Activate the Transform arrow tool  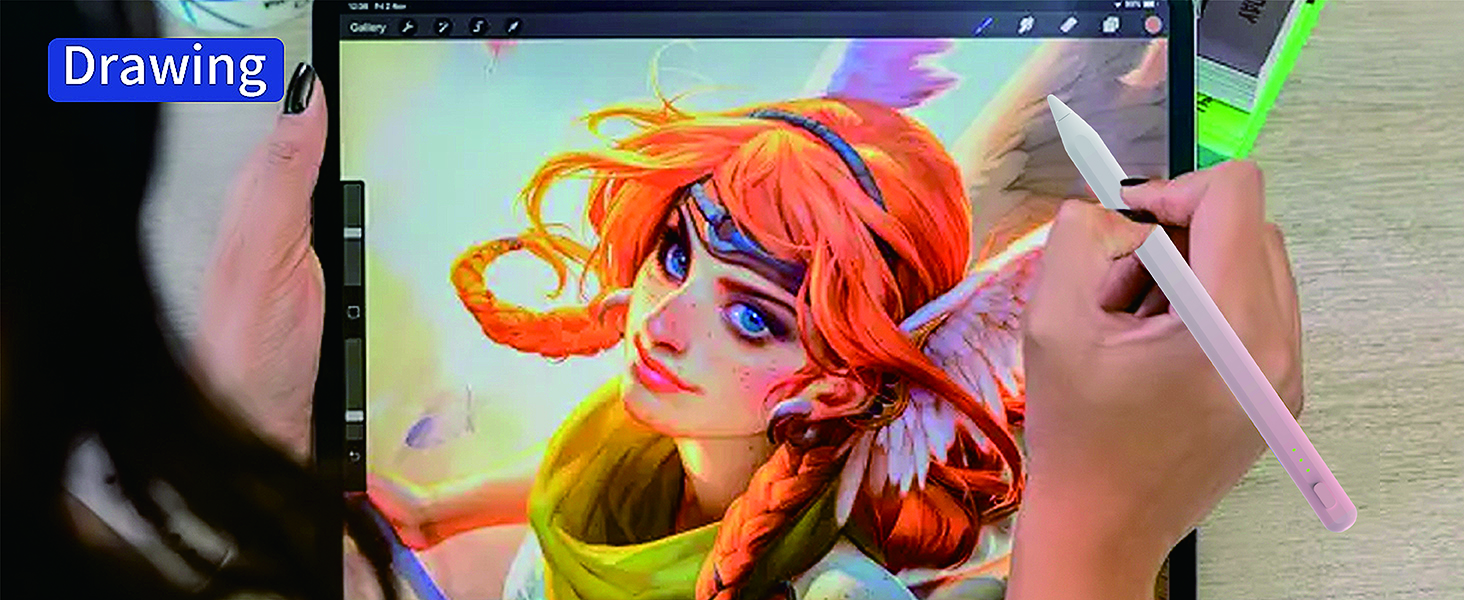[512, 27]
